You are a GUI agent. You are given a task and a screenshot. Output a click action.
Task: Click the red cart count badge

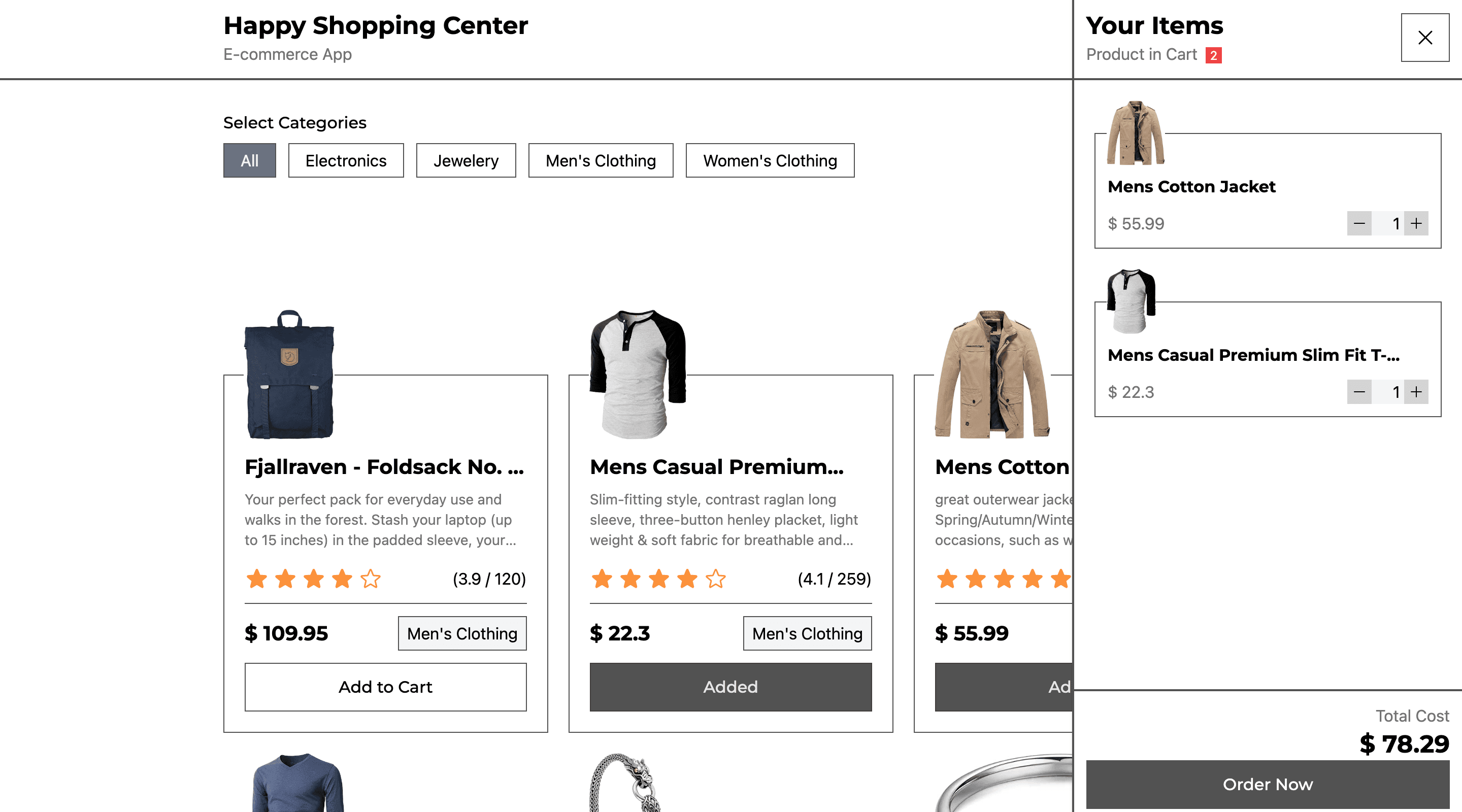1213,55
